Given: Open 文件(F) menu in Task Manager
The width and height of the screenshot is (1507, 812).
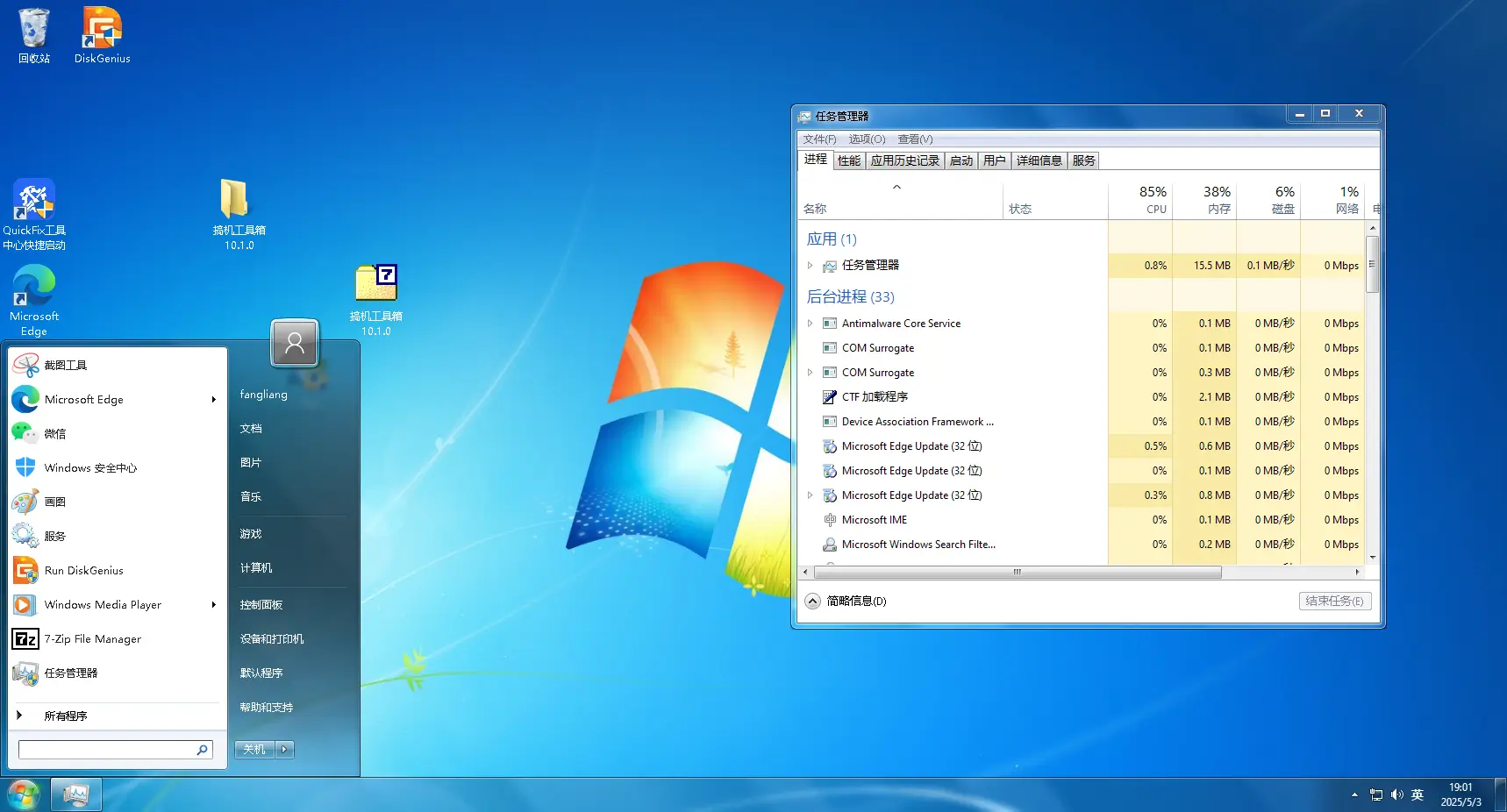Looking at the screenshot, I should [x=819, y=139].
